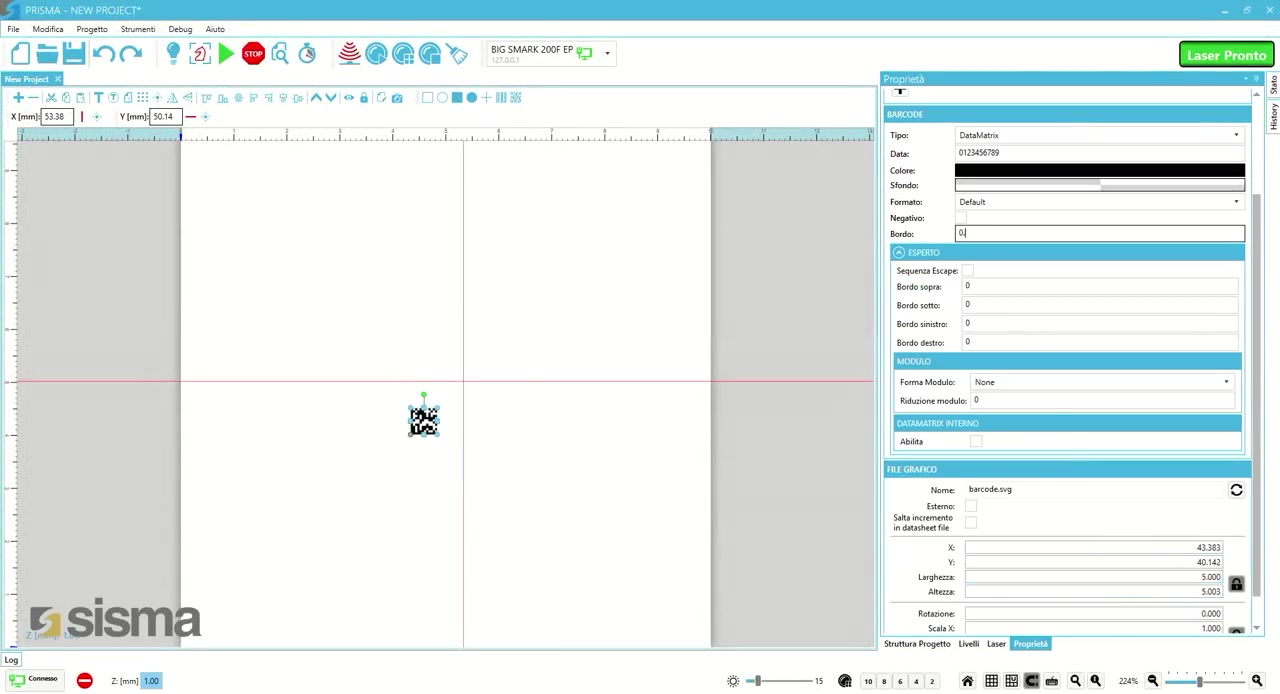Click the broom cleaning icon

point(456,54)
